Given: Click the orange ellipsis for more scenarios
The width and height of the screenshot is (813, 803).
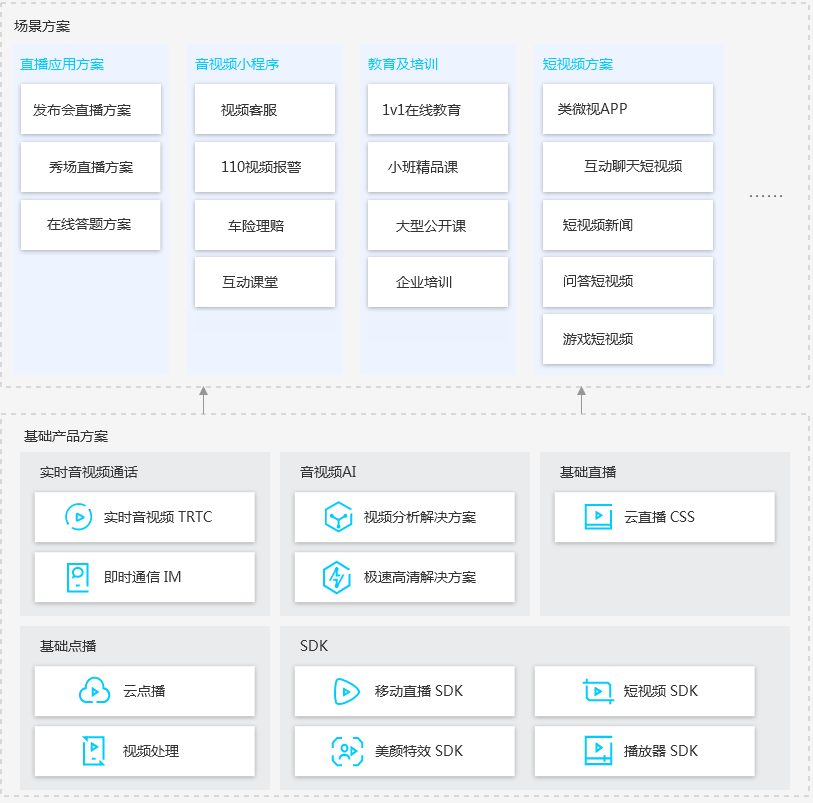Looking at the screenshot, I should coord(766,196).
